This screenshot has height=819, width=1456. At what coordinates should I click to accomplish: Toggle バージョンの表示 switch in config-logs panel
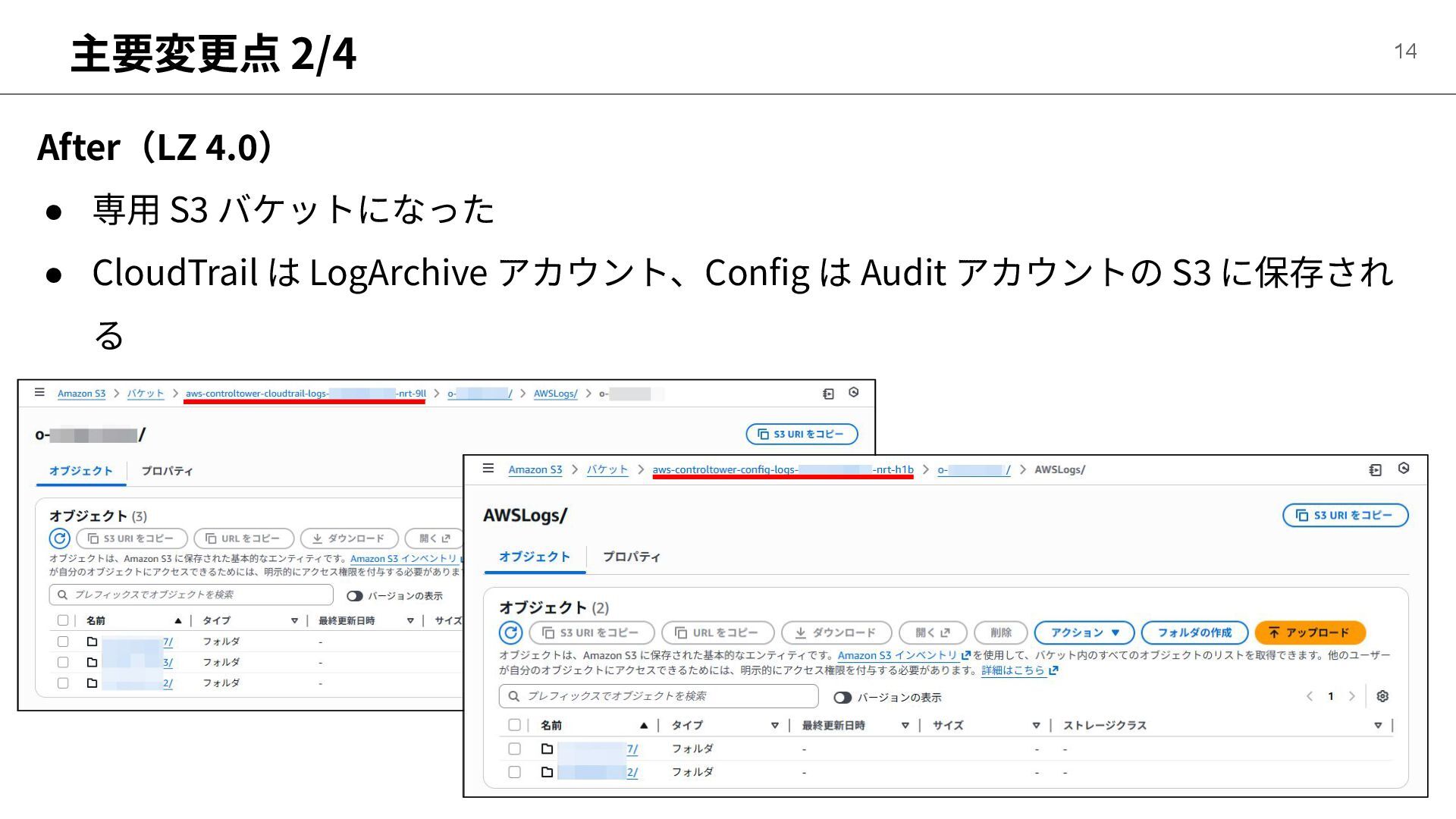[x=842, y=698]
